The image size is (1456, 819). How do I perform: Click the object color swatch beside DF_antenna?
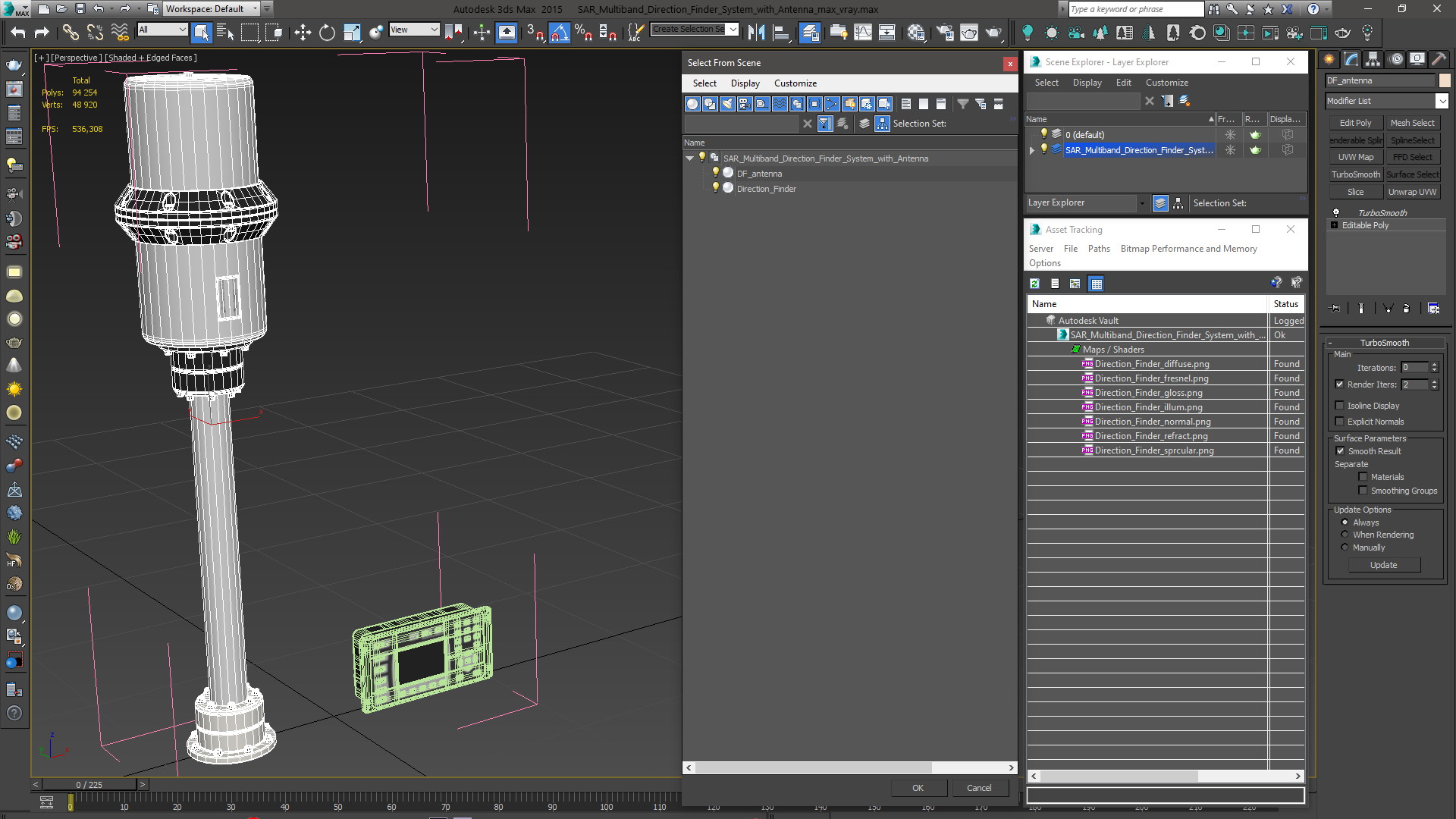coord(1445,80)
